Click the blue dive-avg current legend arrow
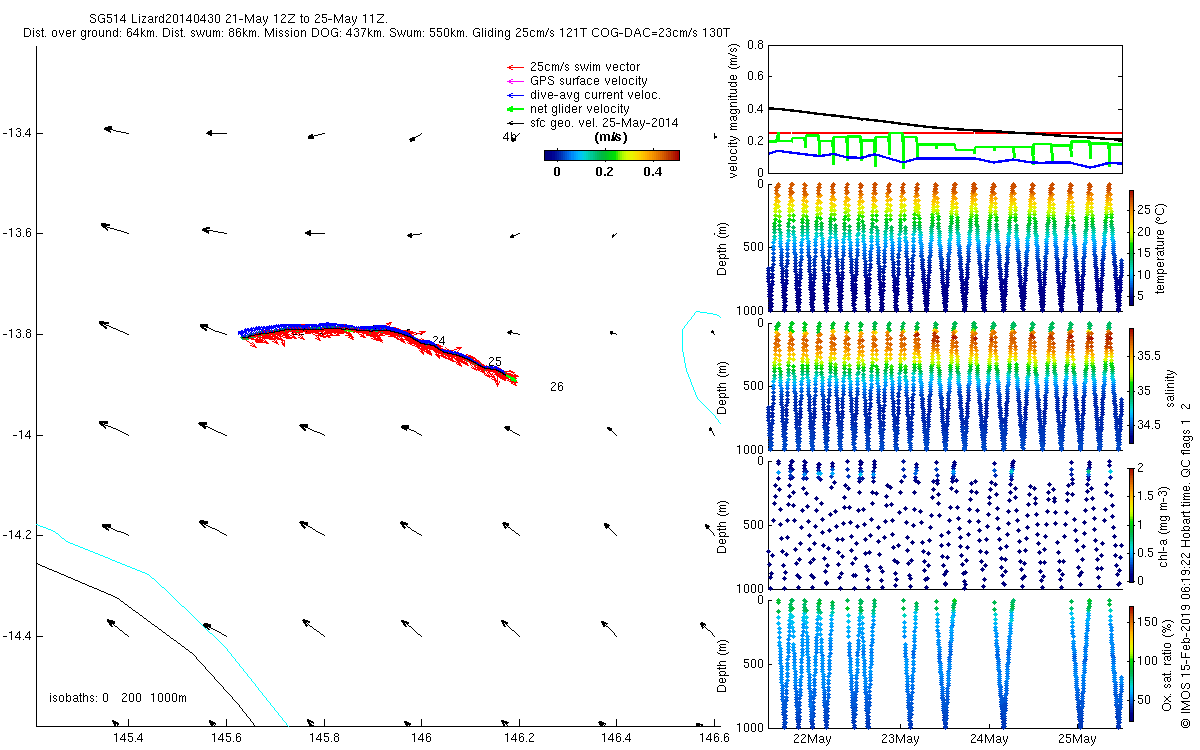1200x750 pixels. (x=515, y=95)
